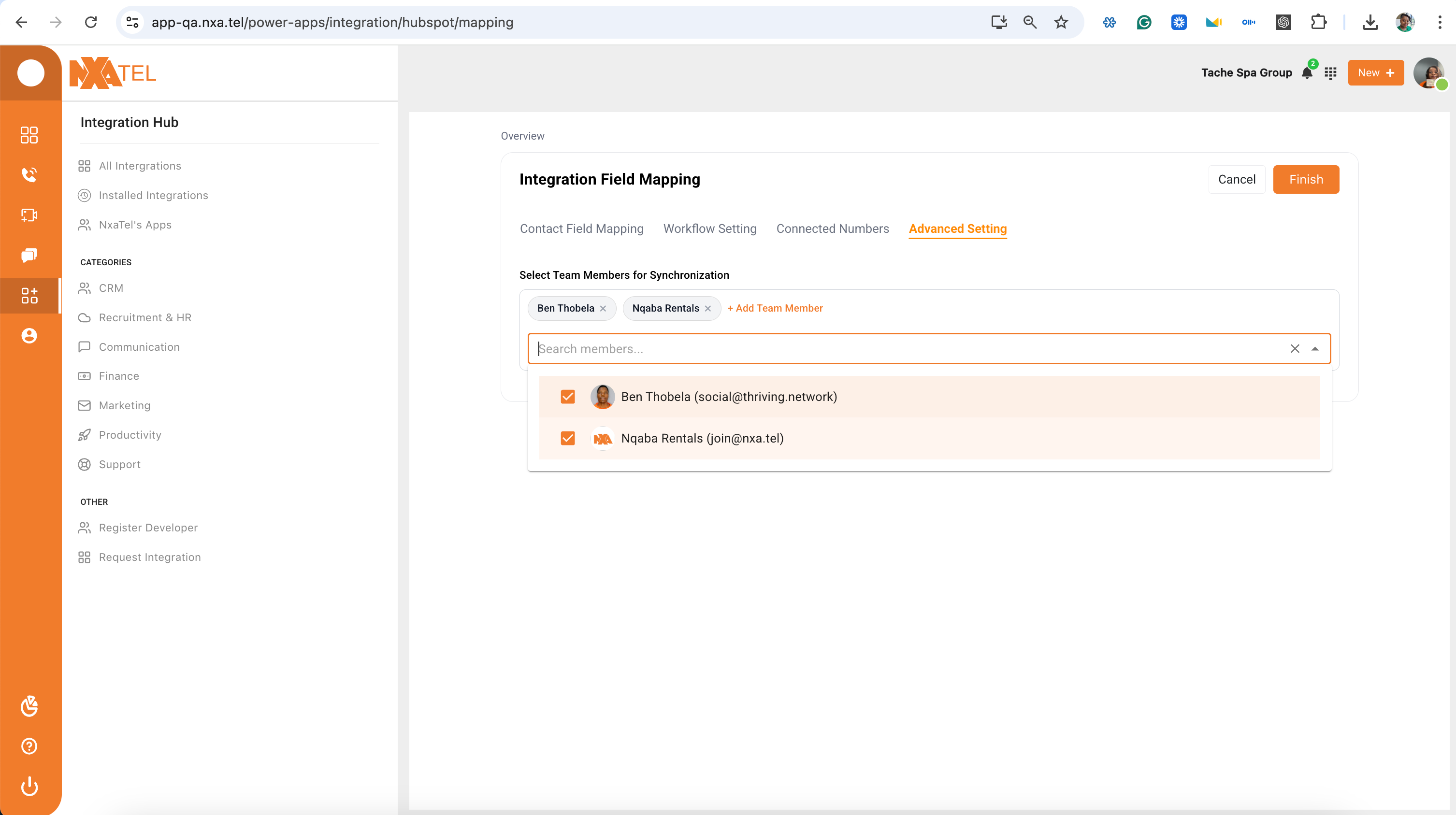Select the Advanced Setting tab
The height and width of the screenshot is (815, 1456).
pyautogui.click(x=957, y=229)
